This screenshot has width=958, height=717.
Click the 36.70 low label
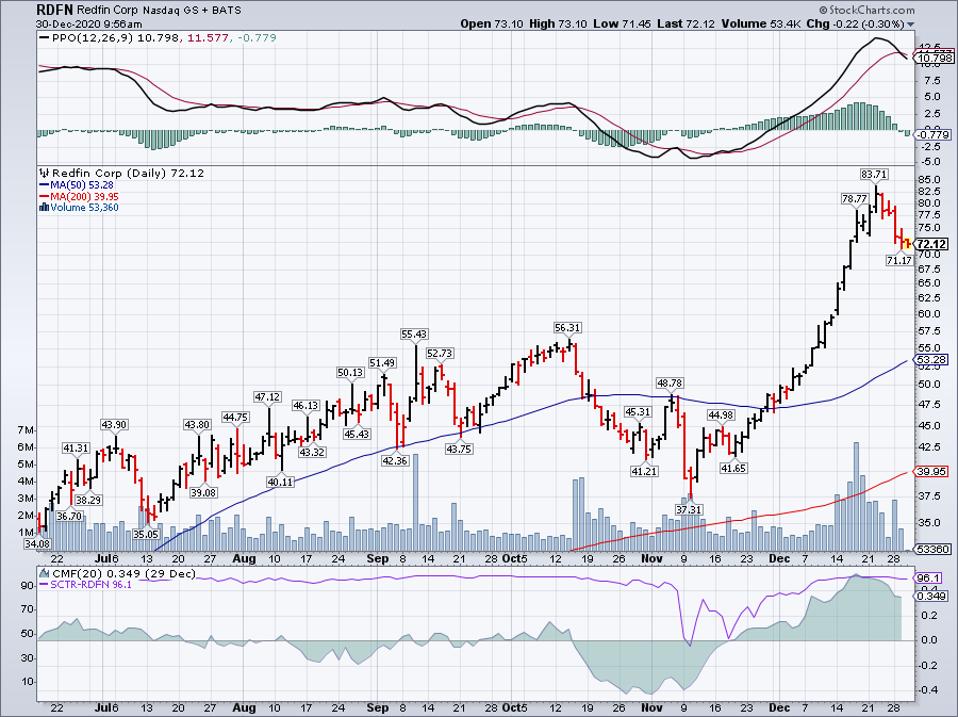click(x=69, y=517)
